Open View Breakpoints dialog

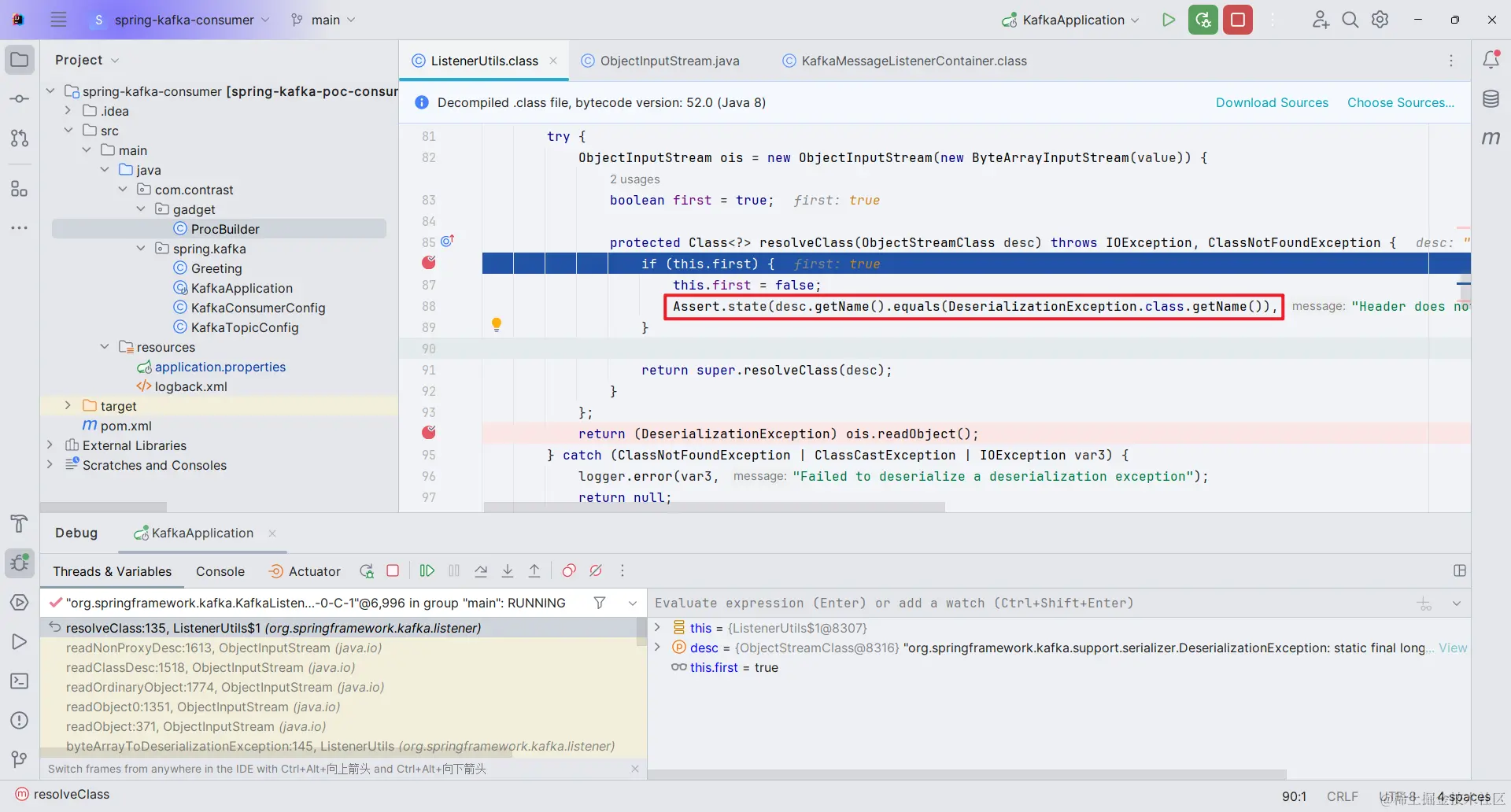[x=569, y=571]
